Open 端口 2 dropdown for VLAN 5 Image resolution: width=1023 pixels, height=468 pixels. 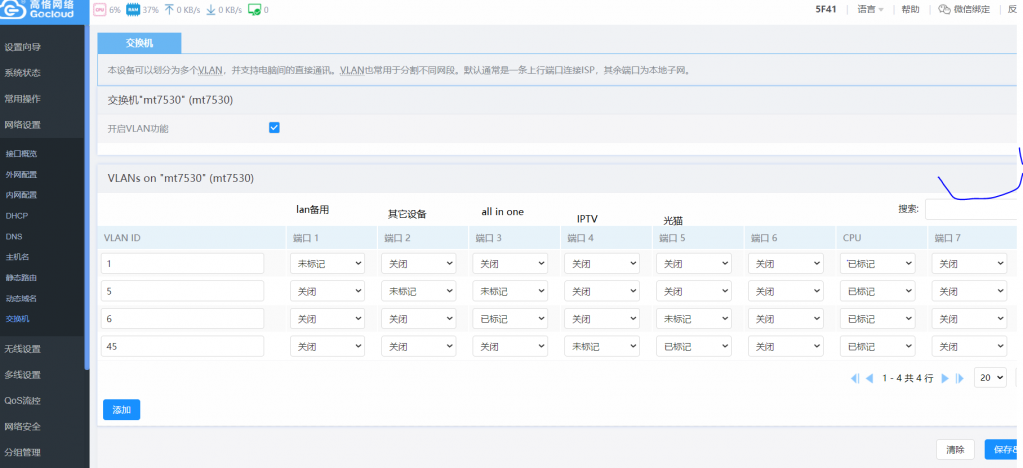coord(419,291)
